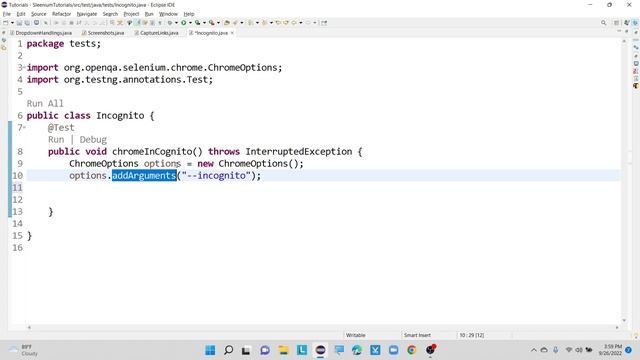Switch to CaptureLinks.java tab
Screen dimensions: 640x360
[156, 33]
